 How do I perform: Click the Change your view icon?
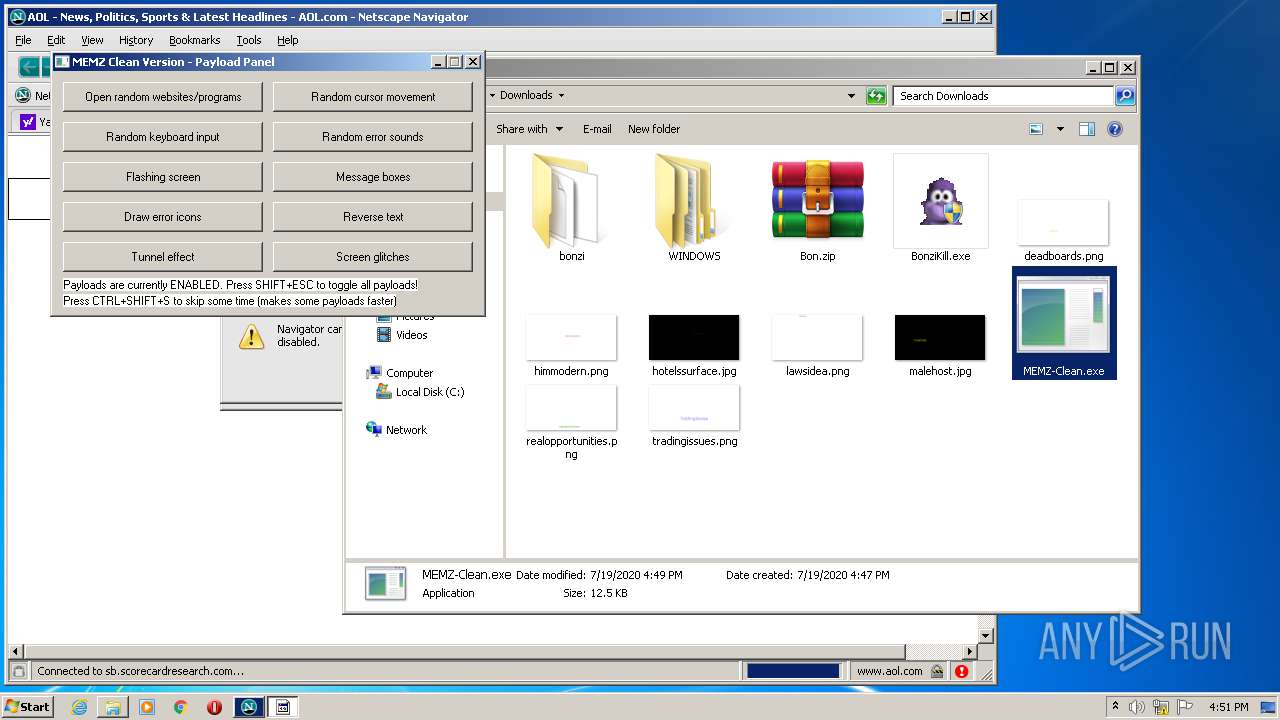(x=1036, y=129)
